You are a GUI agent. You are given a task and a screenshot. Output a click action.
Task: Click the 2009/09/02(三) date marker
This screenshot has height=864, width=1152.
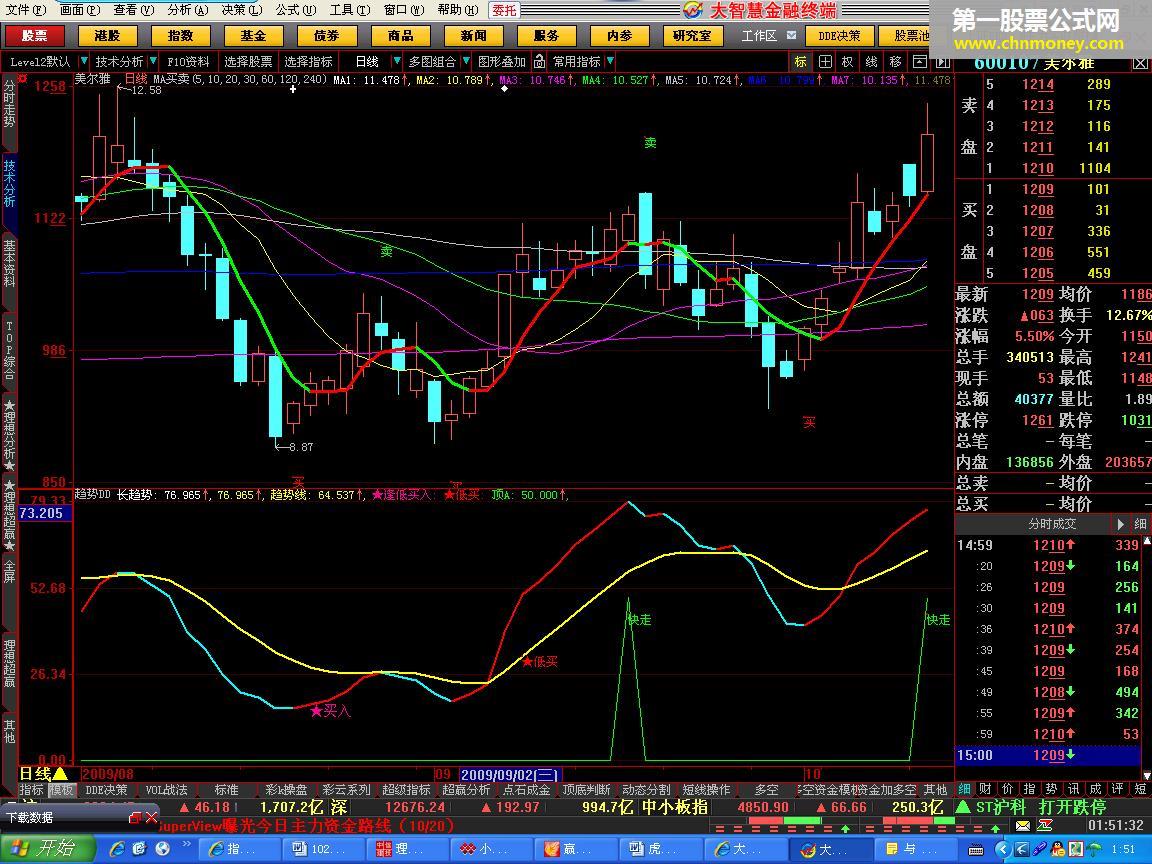[509, 774]
